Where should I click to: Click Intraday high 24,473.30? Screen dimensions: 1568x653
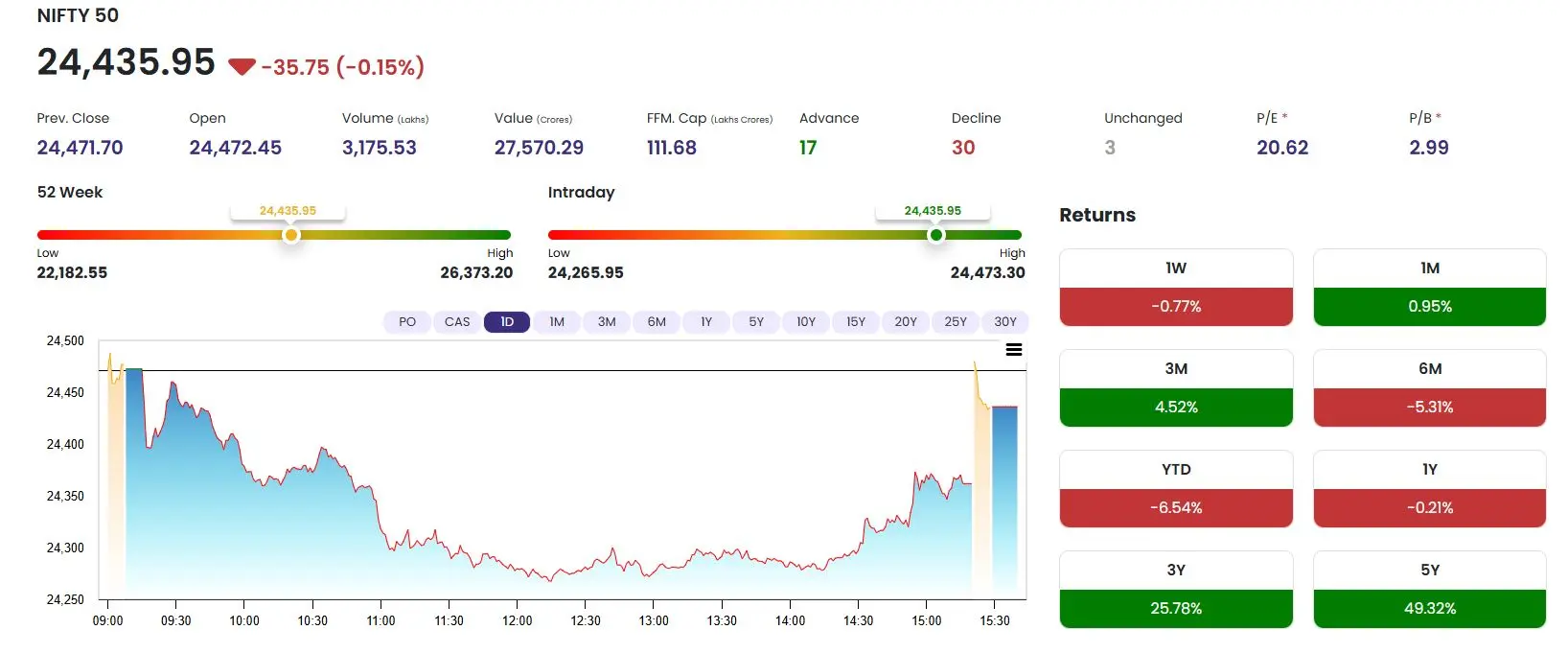click(987, 272)
